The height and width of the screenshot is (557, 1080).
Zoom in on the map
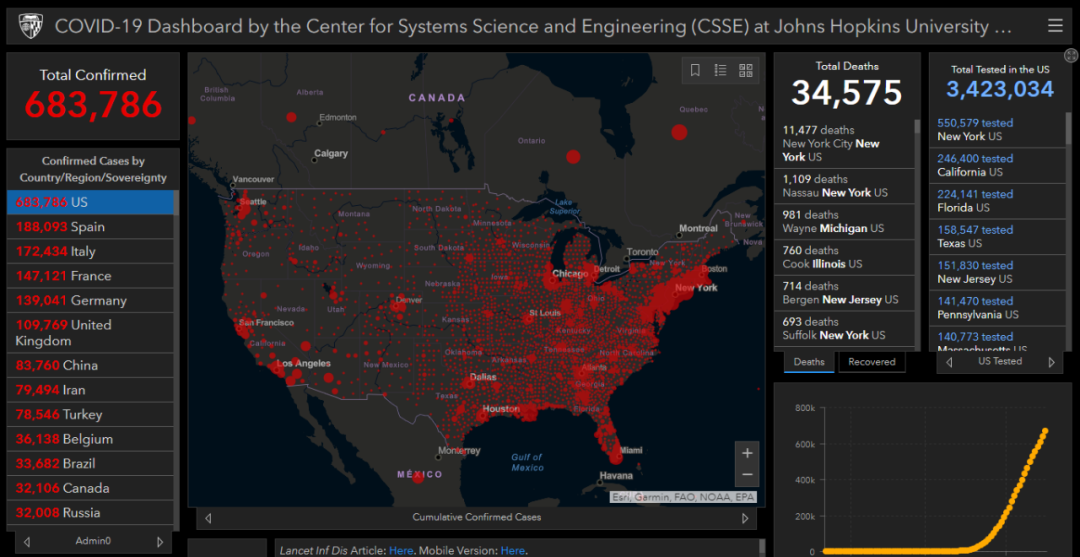click(x=747, y=453)
